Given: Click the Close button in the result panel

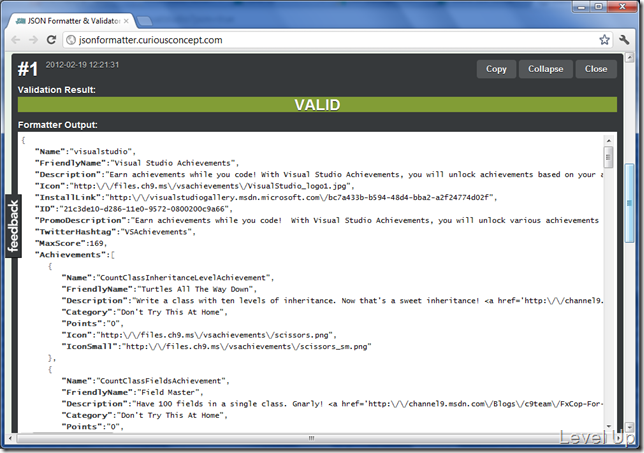Looking at the screenshot, I should (596, 69).
